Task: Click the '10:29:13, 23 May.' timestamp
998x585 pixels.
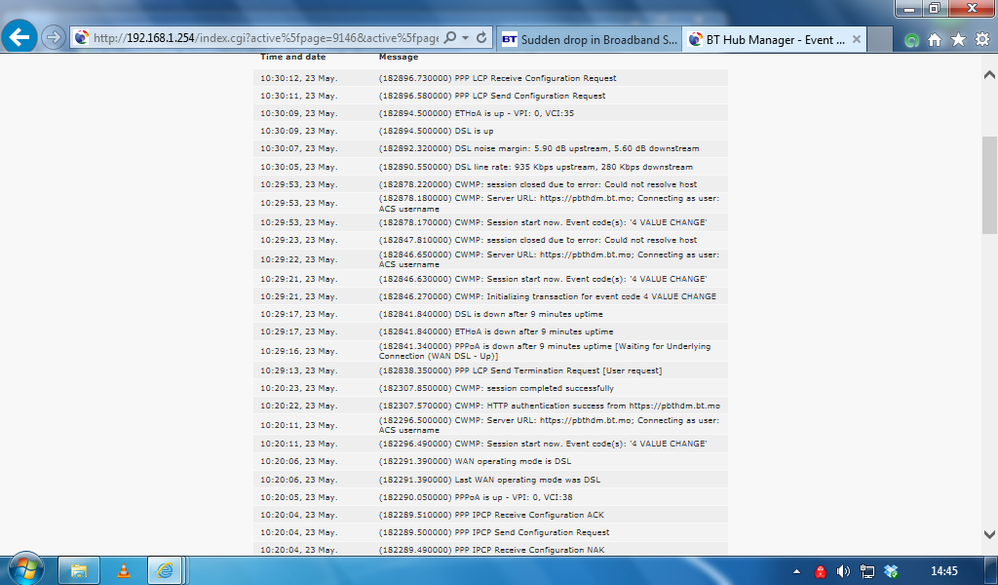Action: pyautogui.click(x=299, y=370)
